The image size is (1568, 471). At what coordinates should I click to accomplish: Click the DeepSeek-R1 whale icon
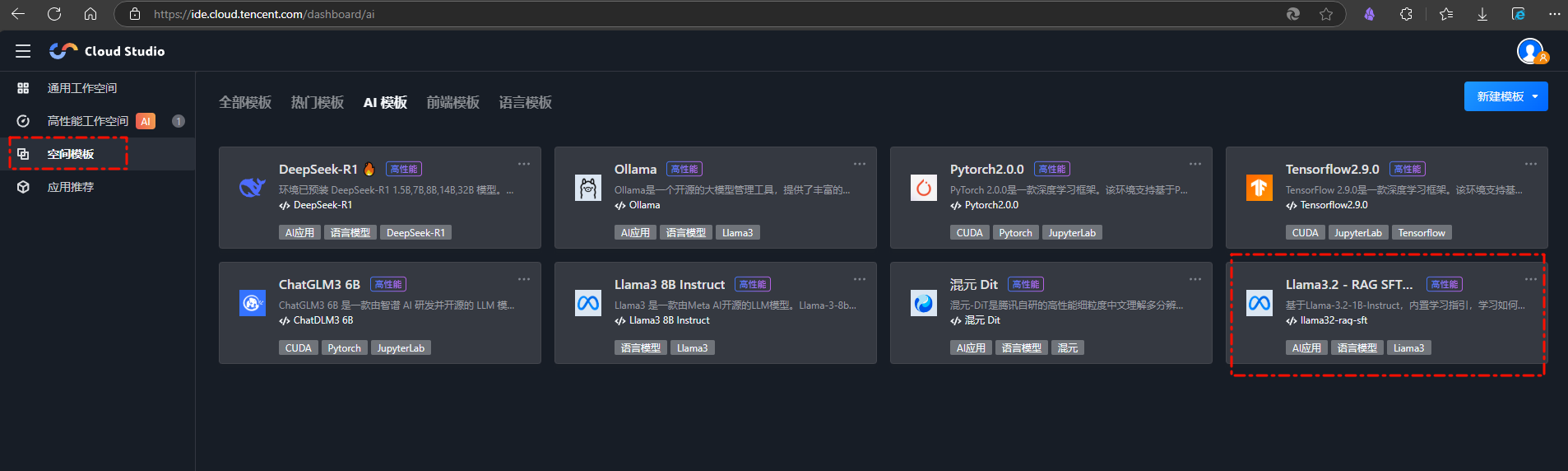(253, 188)
